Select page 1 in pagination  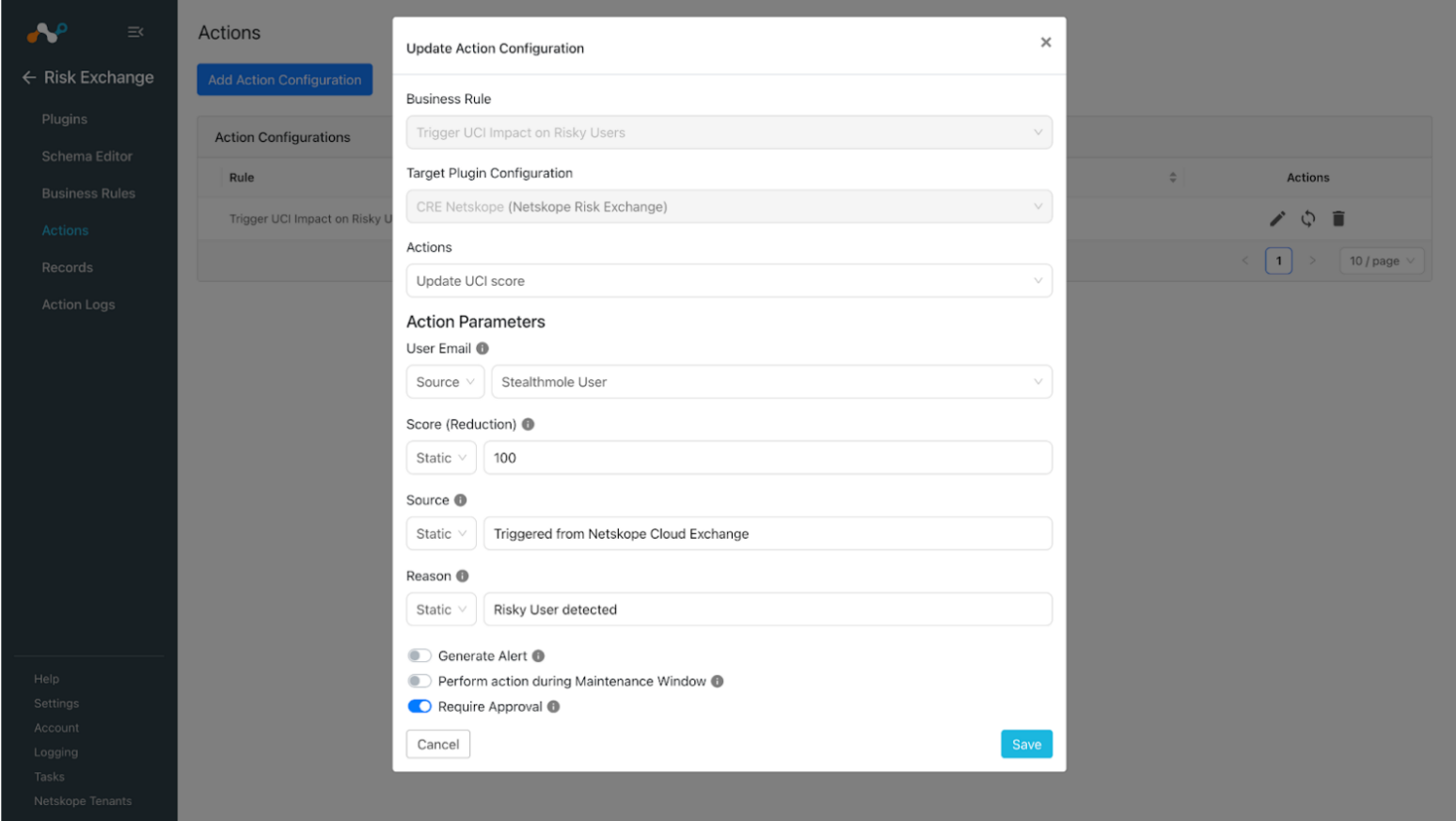tap(1278, 261)
